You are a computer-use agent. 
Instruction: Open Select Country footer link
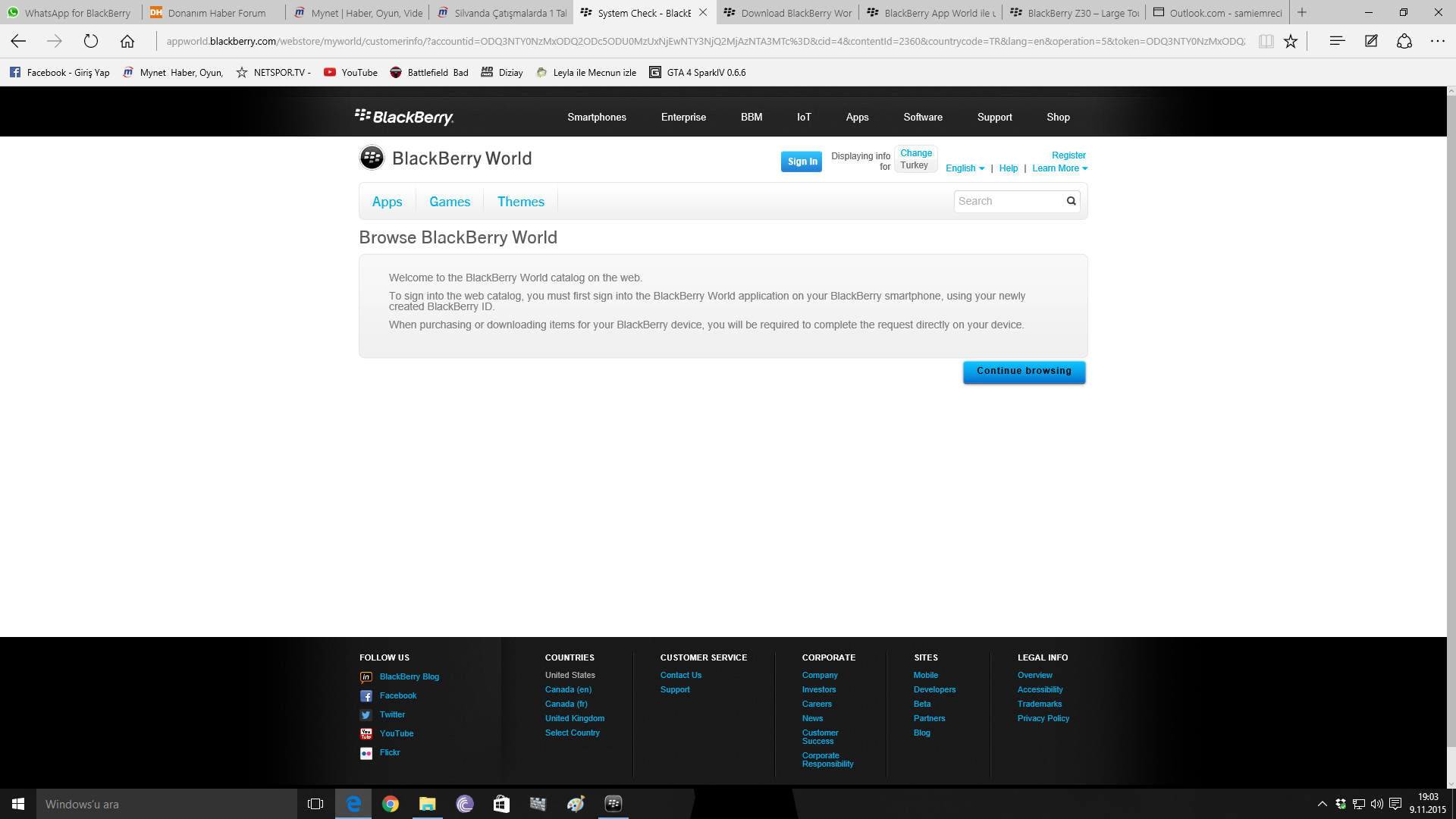pos(573,733)
